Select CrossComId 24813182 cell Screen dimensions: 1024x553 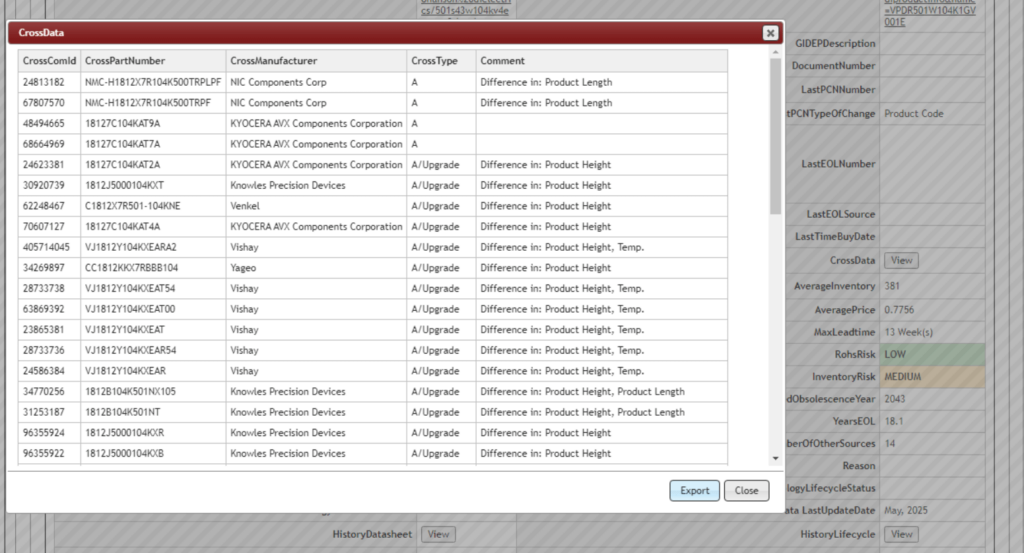click(x=49, y=82)
